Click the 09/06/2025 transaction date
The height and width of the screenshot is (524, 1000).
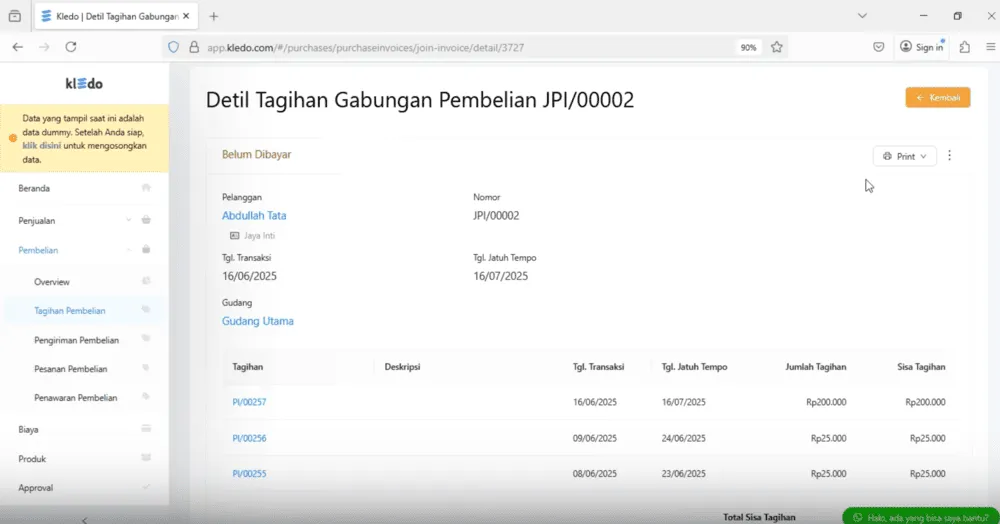pyautogui.click(x=594, y=439)
